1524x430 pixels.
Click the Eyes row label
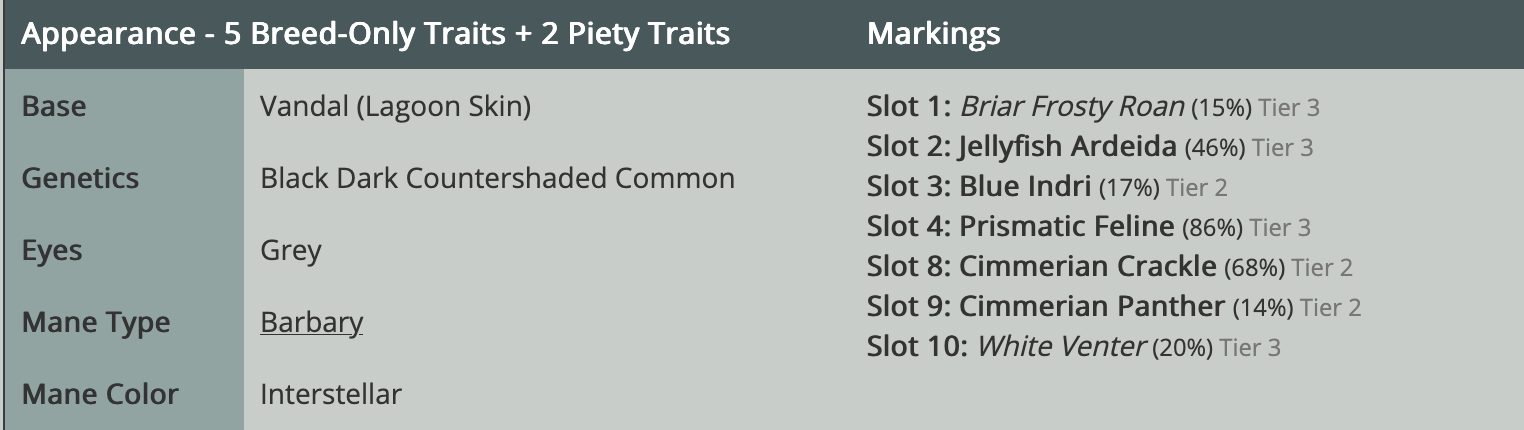pyautogui.click(x=50, y=251)
